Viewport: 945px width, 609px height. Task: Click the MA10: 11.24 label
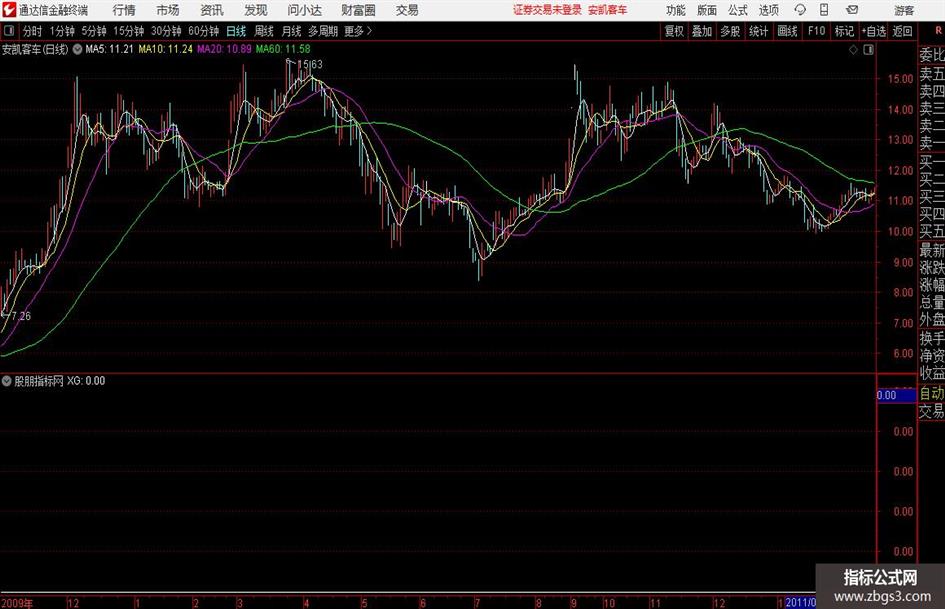[166, 49]
